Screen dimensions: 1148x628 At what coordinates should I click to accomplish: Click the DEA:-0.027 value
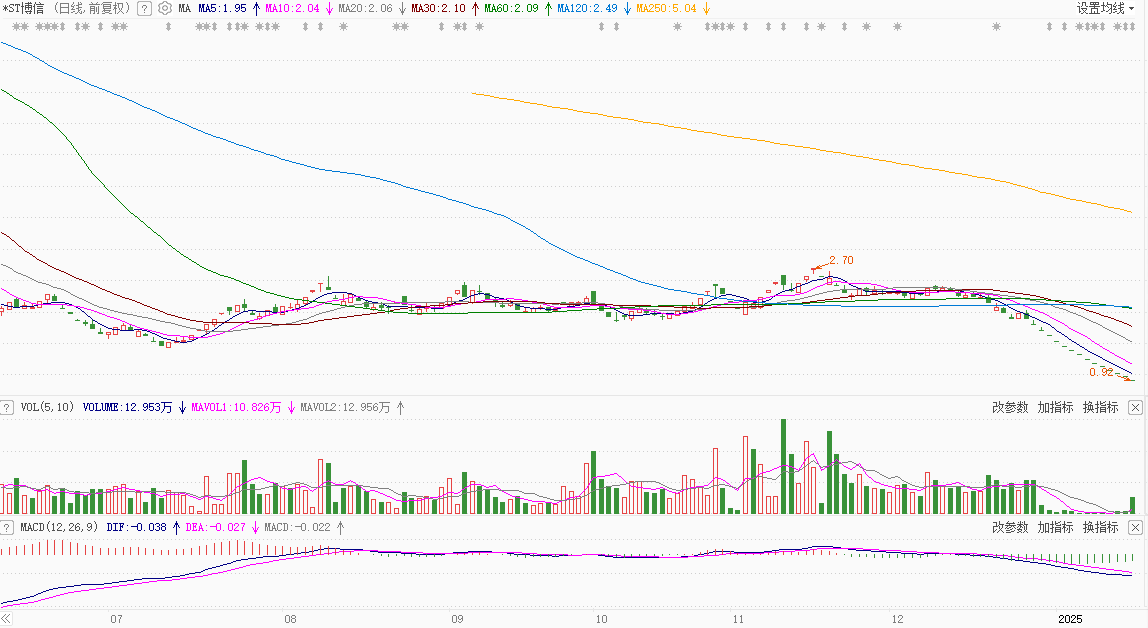(216, 528)
